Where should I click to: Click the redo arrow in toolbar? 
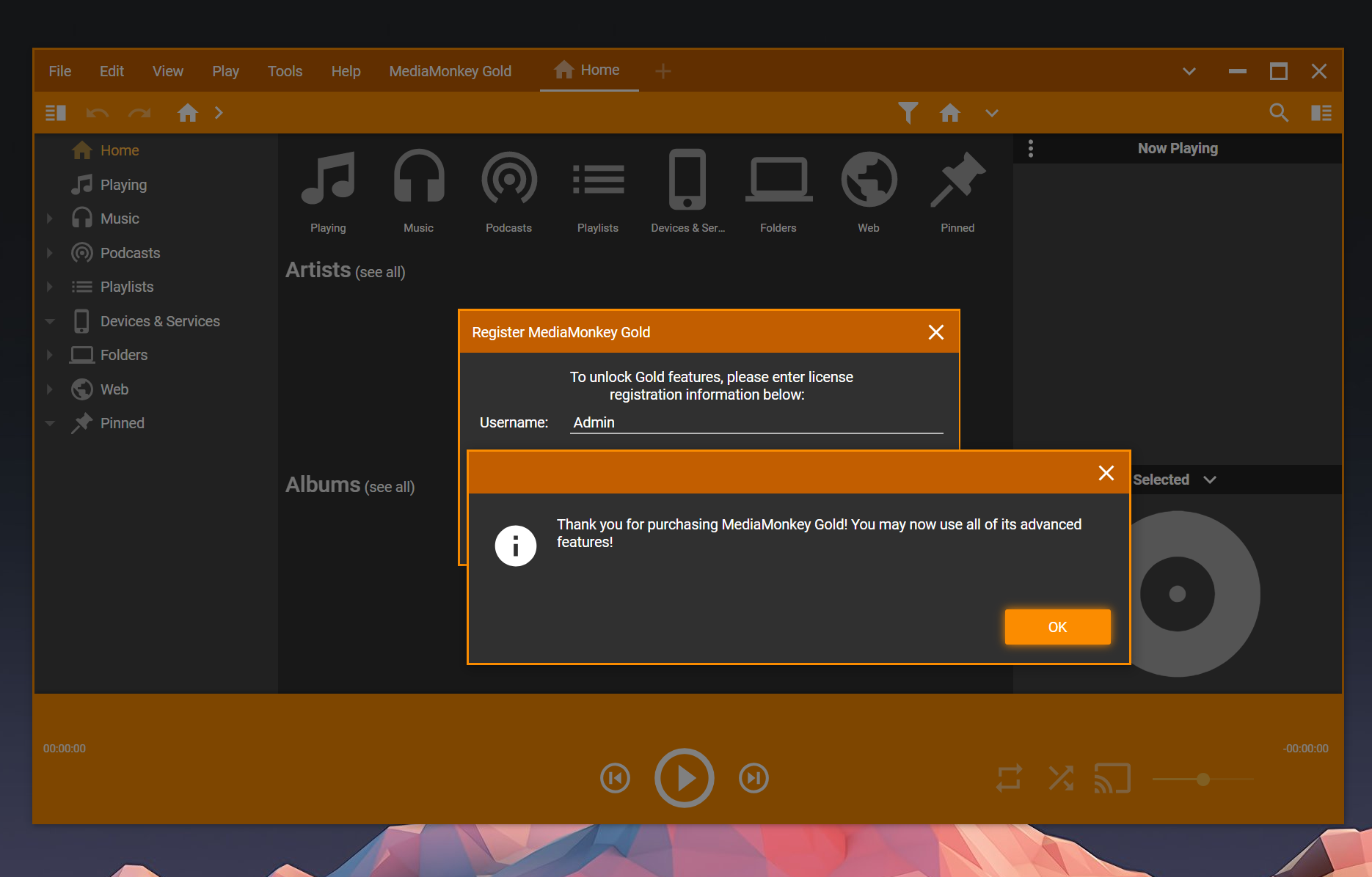pos(139,113)
